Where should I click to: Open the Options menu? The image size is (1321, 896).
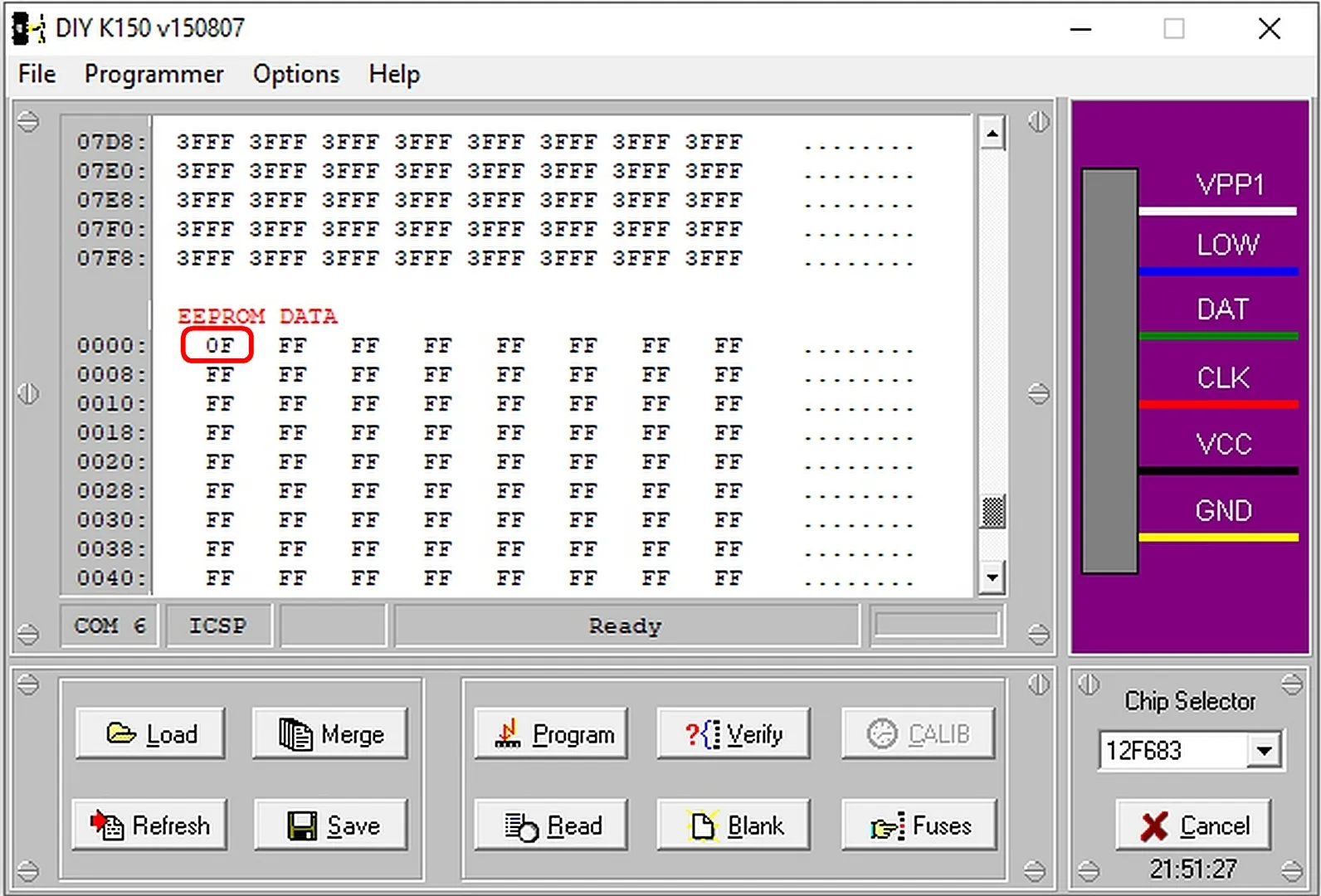[296, 75]
